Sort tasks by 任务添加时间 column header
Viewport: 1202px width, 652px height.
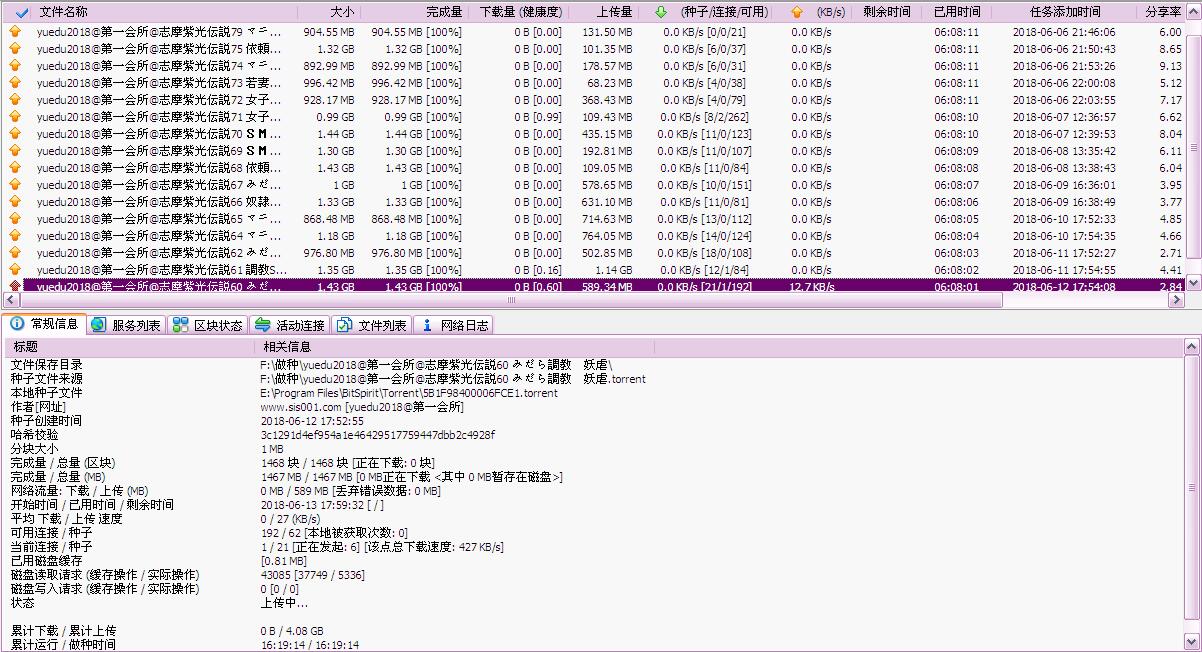(1064, 12)
